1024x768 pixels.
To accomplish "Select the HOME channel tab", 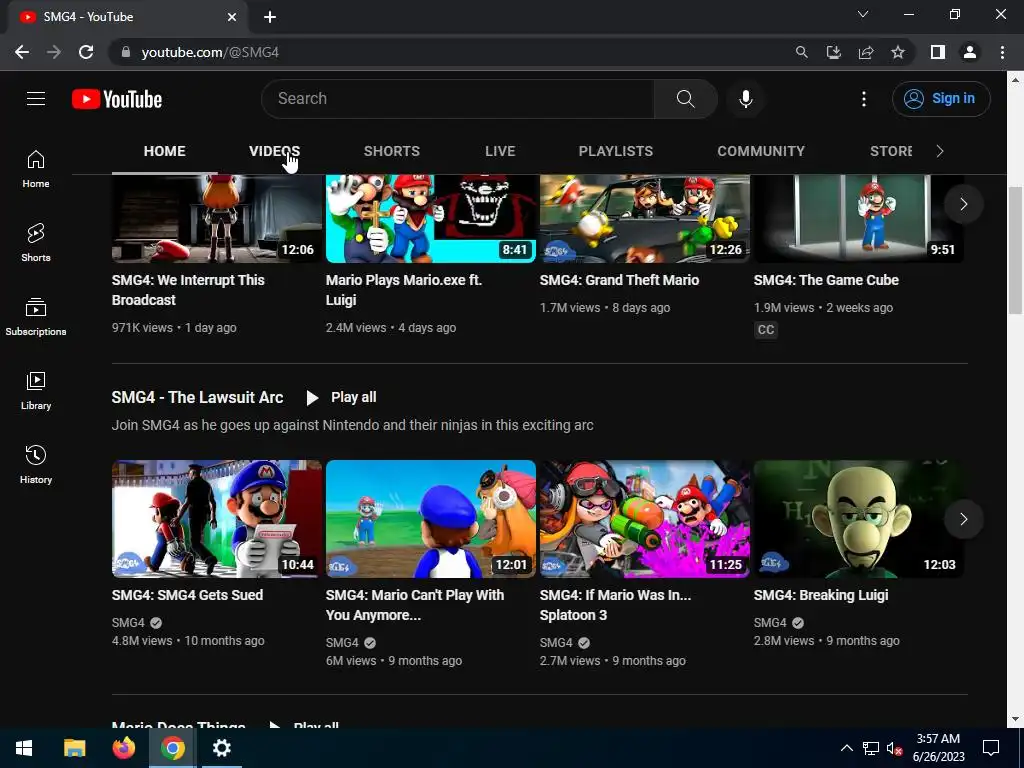I will pyautogui.click(x=165, y=152).
